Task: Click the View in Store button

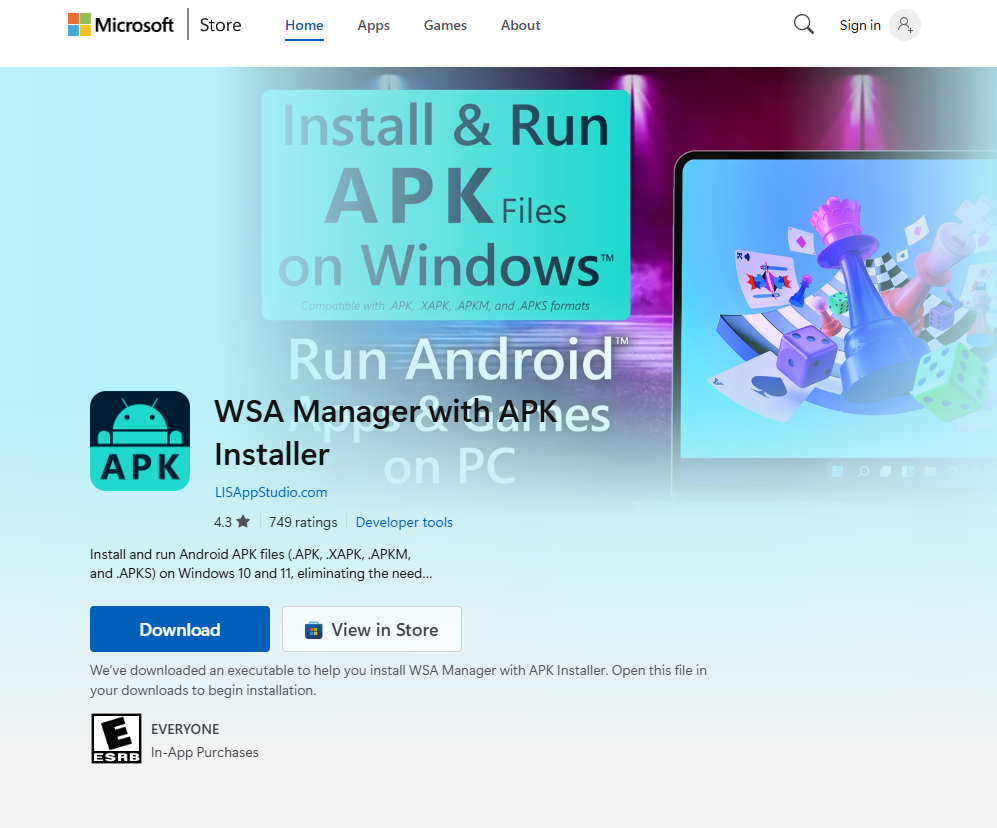Action: 371,628
